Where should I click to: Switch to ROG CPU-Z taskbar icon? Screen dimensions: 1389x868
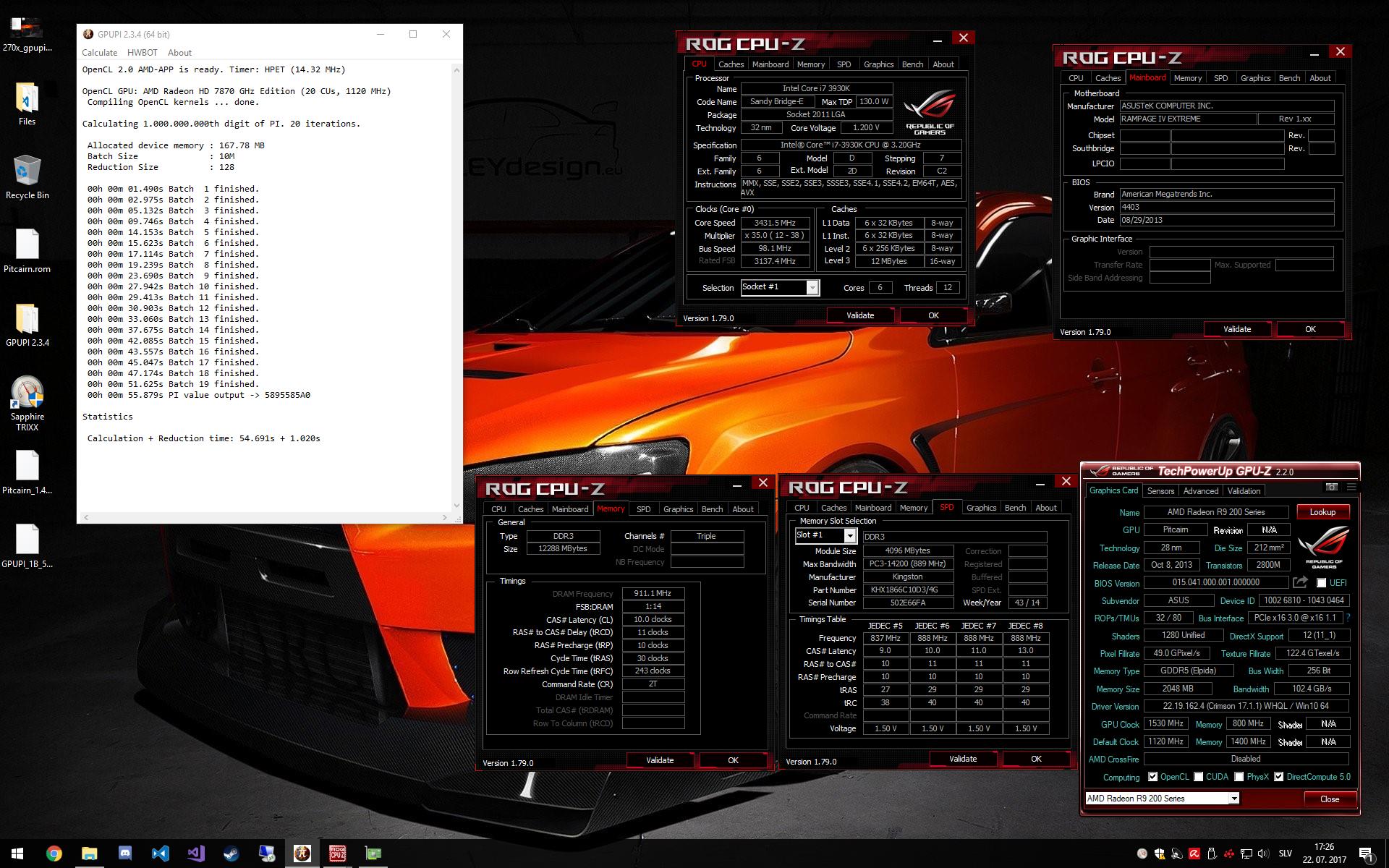(337, 854)
